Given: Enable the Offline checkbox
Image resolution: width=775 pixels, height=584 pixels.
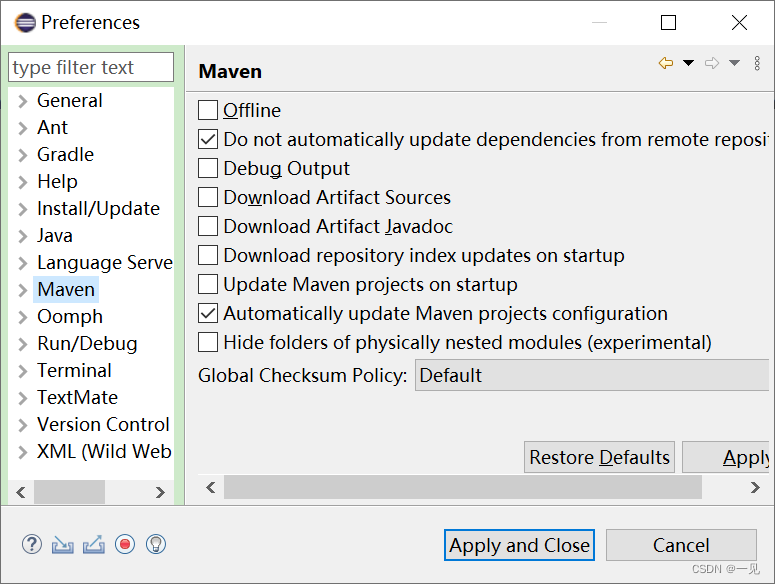Looking at the screenshot, I should pos(208,110).
